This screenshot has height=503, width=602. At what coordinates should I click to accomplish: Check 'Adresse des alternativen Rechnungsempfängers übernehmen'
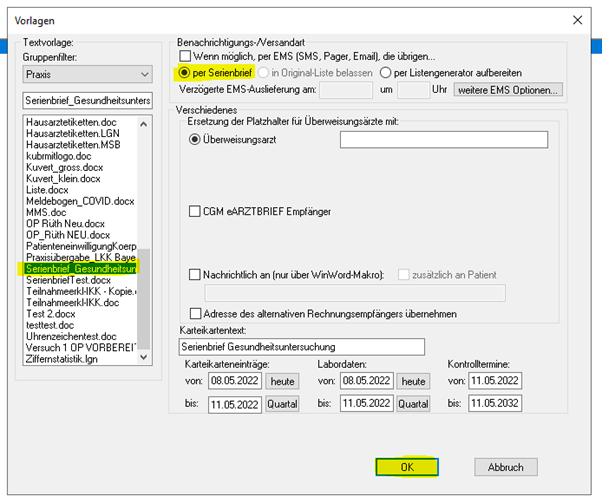pos(196,313)
